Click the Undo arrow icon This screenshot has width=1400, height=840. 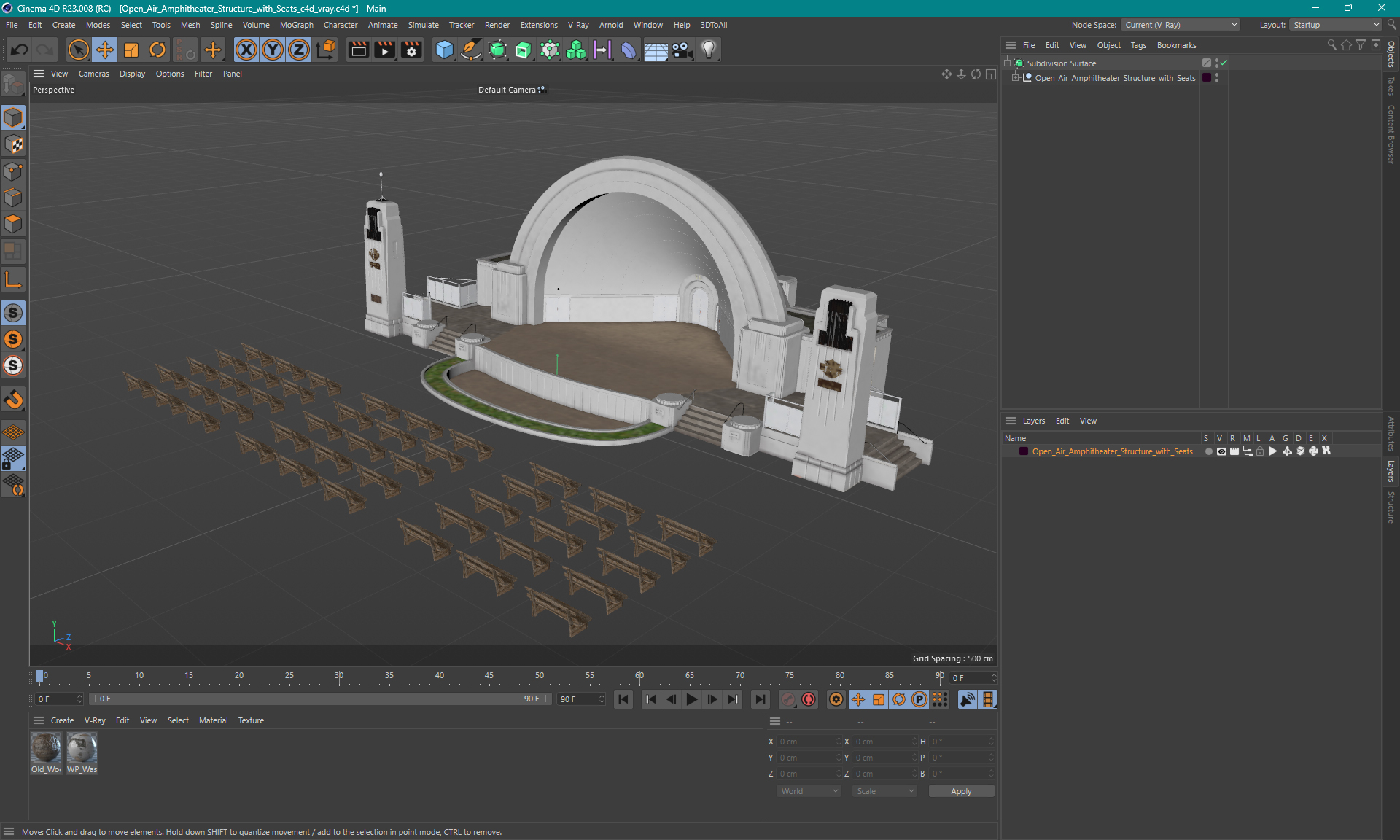20,50
